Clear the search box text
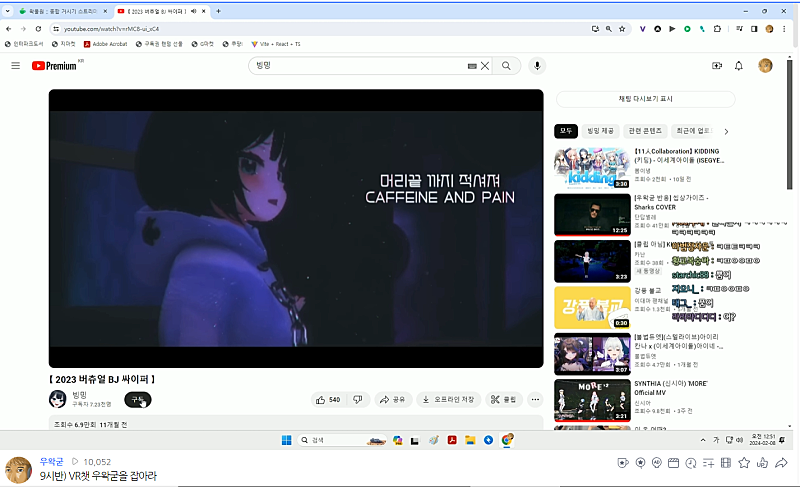 click(x=485, y=66)
